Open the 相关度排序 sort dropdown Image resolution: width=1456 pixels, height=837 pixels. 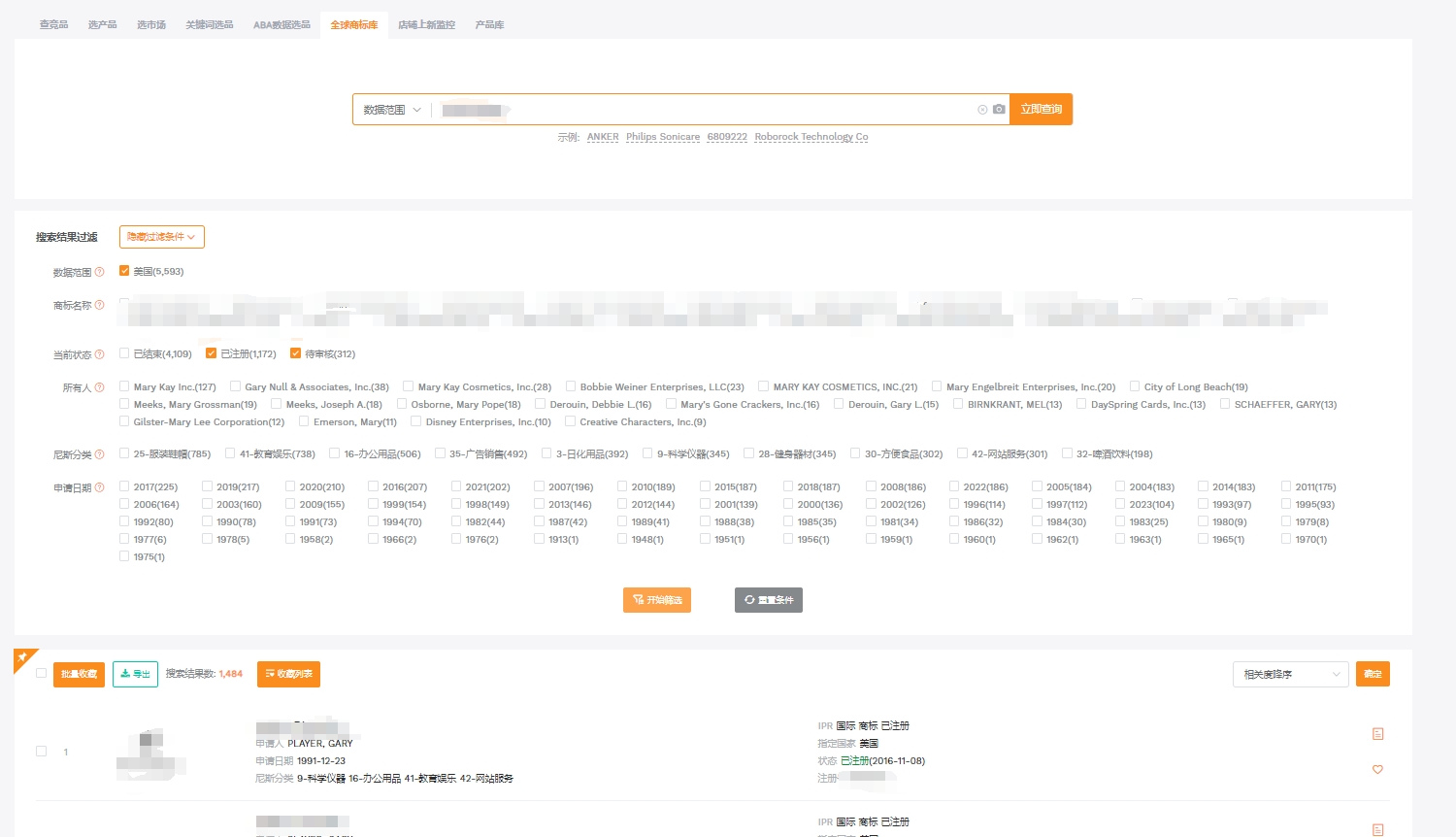[x=1290, y=674]
